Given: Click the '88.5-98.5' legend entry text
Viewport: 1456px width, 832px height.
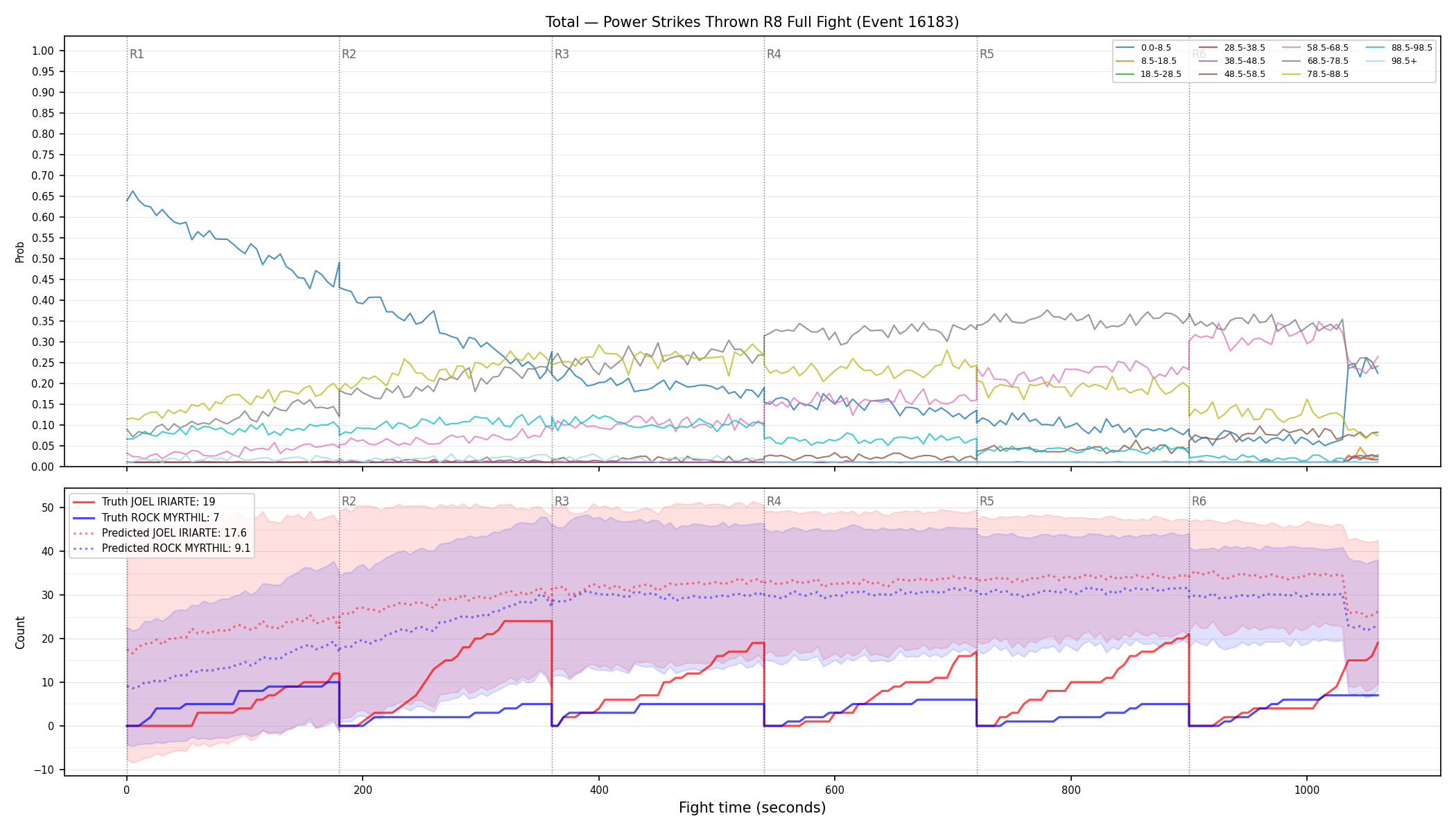Looking at the screenshot, I should click(1412, 48).
